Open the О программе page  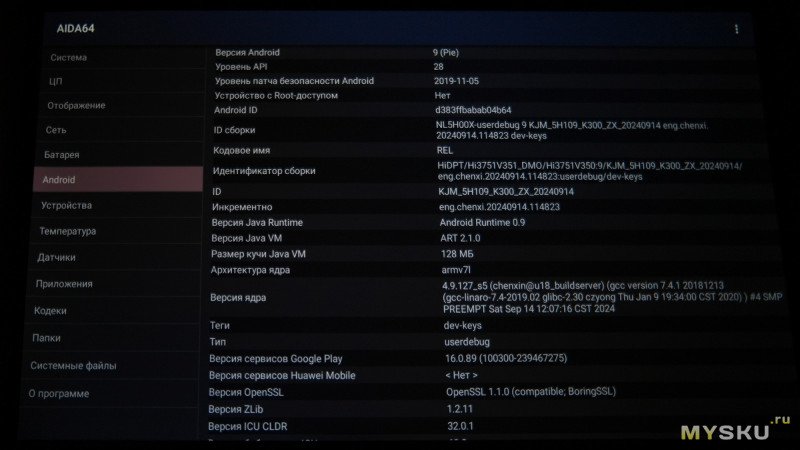tap(59, 393)
